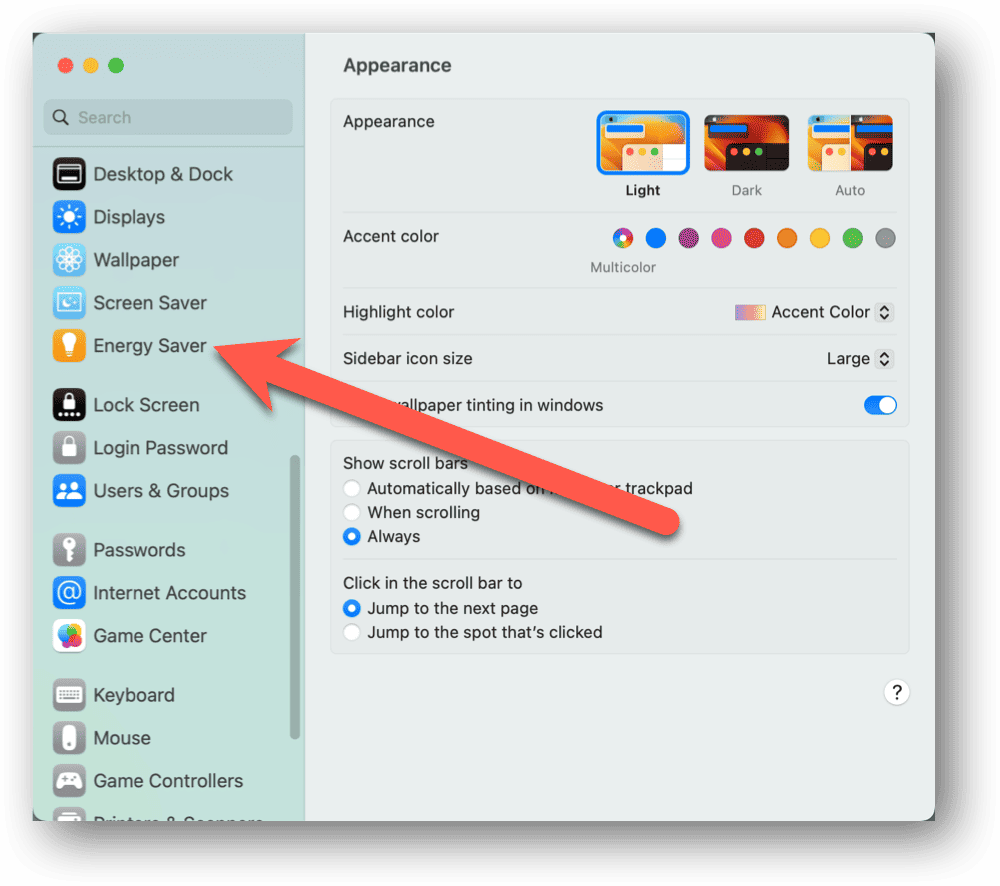Select the Light appearance thumbnail

tap(643, 143)
